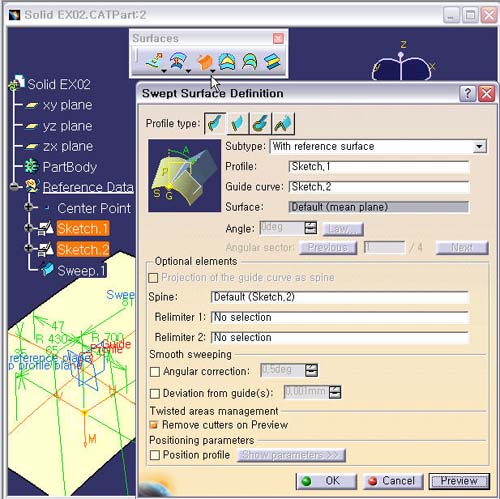Click the Relimiter 1 selection field
Viewport: 500px width, 499px height.
point(340,317)
